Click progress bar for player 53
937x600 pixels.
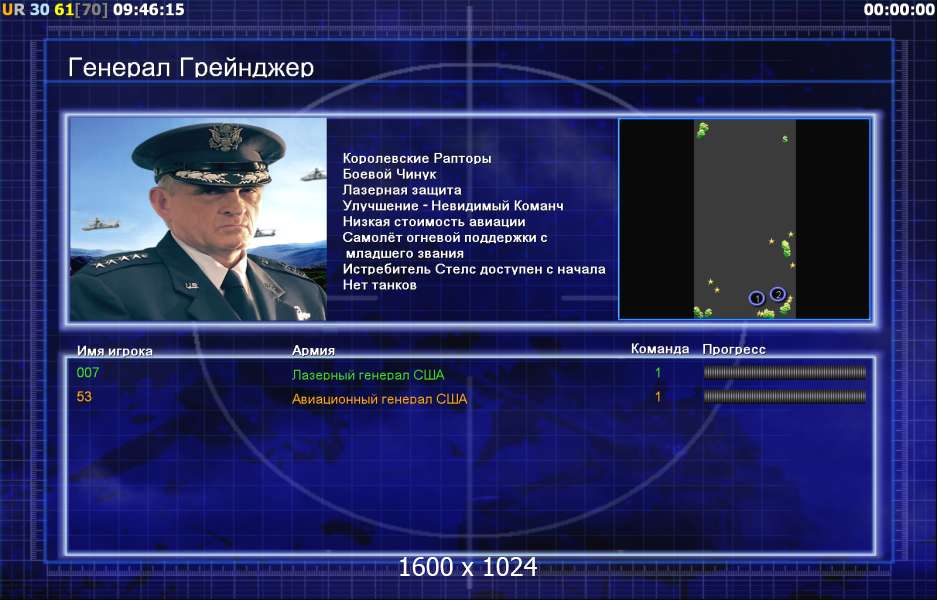[x=785, y=396]
